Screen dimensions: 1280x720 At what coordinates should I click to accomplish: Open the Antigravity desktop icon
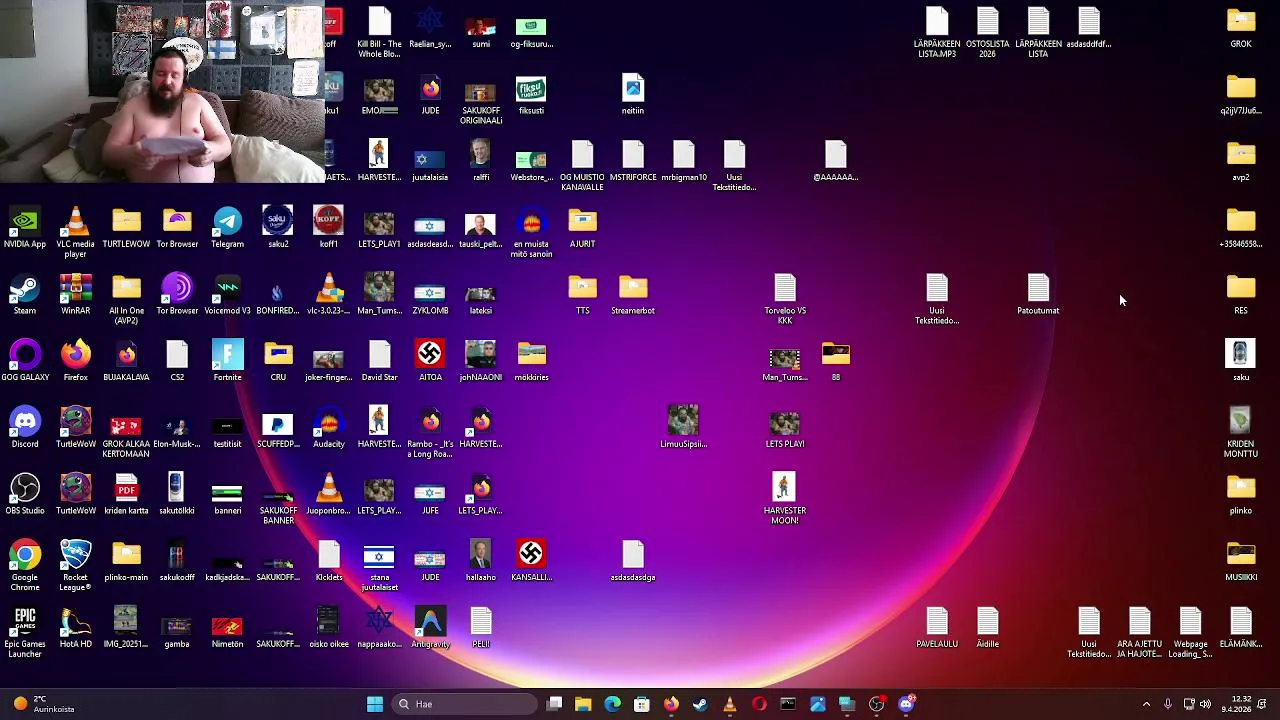(430, 628)
